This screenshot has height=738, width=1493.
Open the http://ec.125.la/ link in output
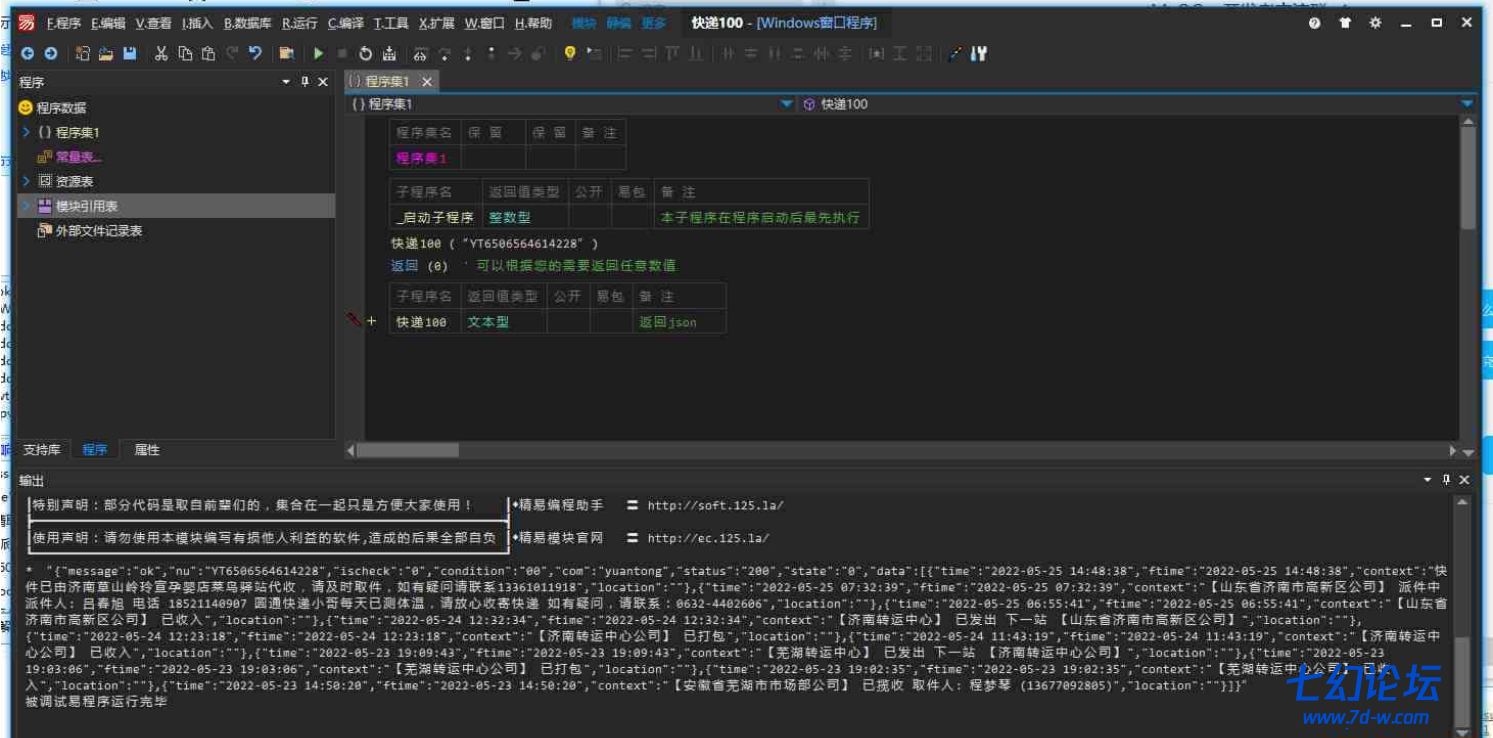pyautogui.click(x=708, y=538)
